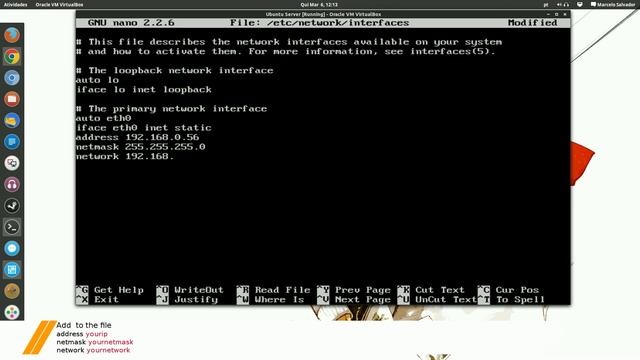640x360 pixels.
Task: Click the 'iface eth0 inet static' line
Action: pos(144,128)
